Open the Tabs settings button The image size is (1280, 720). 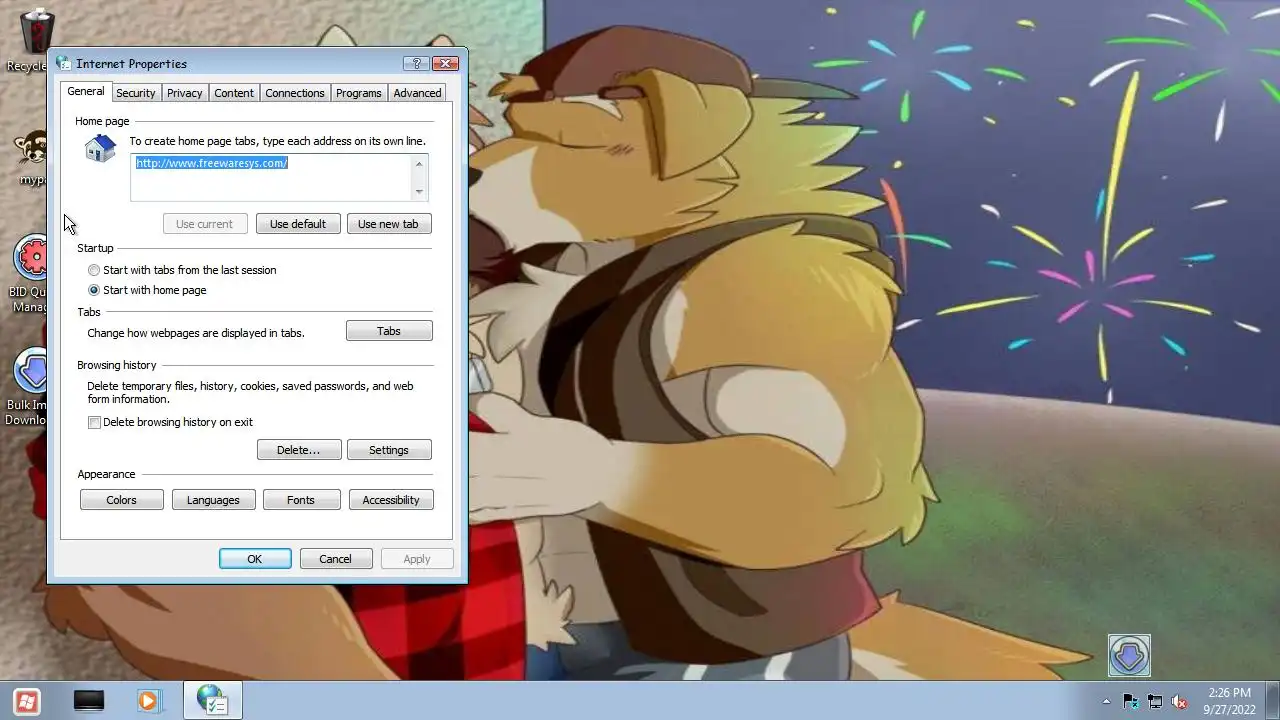[389, 331]
